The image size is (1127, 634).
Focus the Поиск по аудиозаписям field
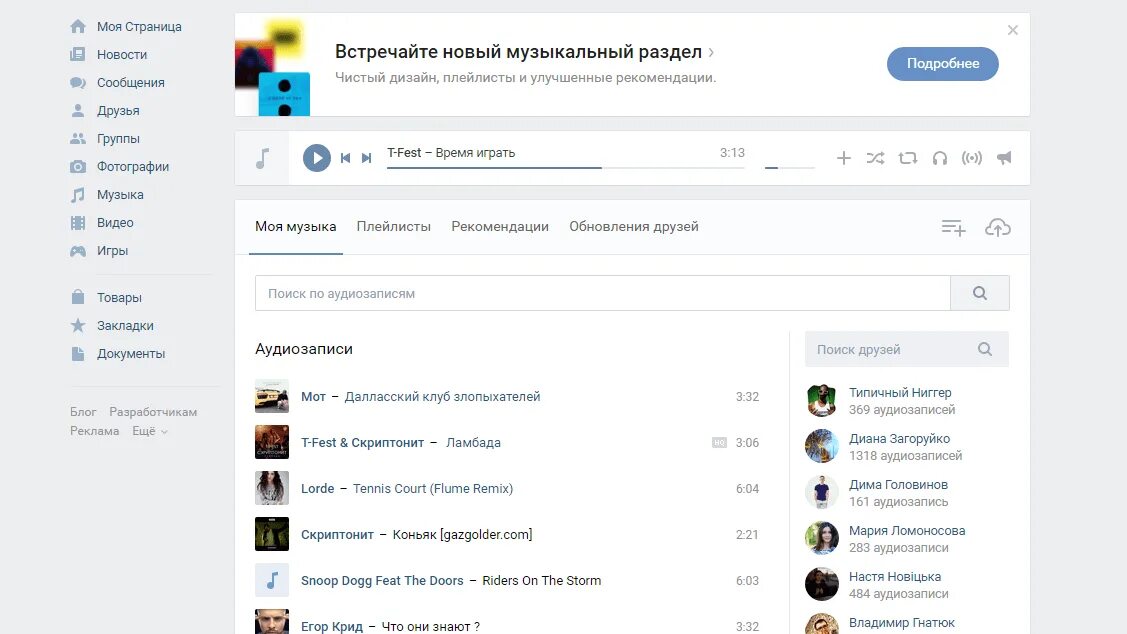click(602, 293)
